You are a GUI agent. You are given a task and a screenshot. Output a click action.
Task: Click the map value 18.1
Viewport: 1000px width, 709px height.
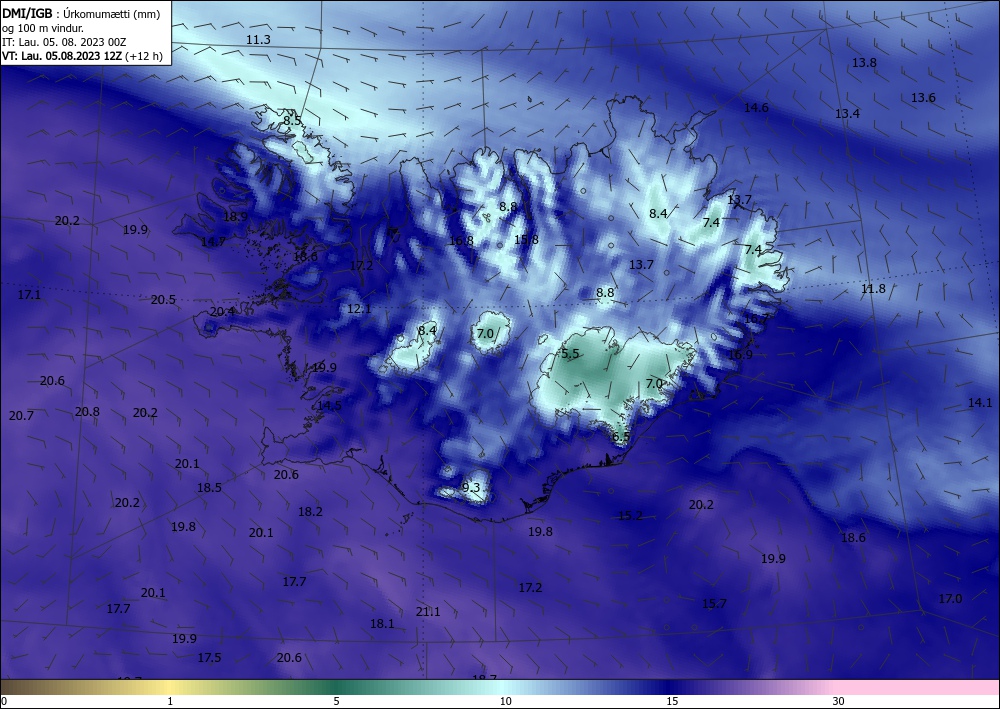382,624
